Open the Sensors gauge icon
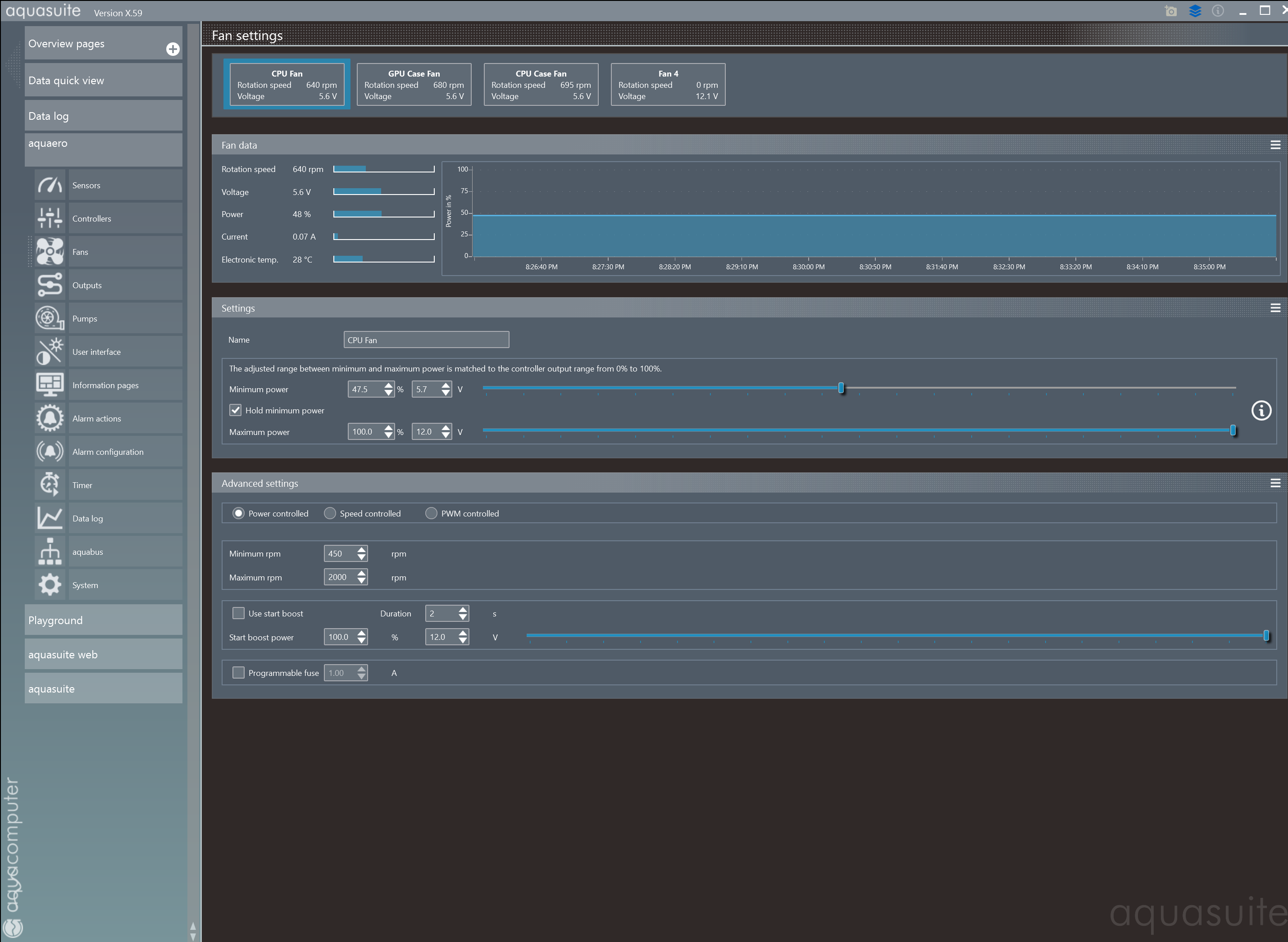 50,186
